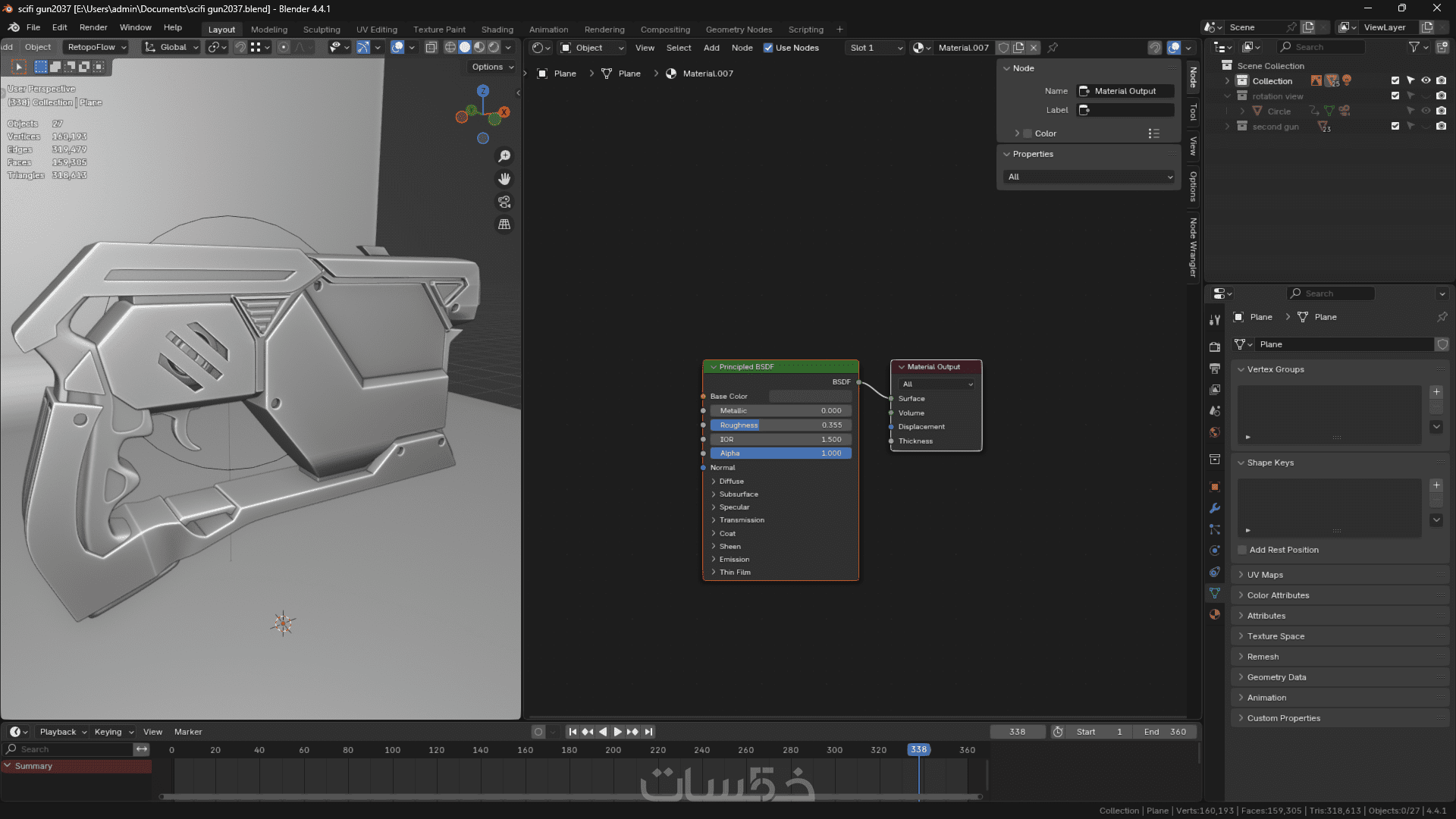The image size is (1456, 819).
Task: Pin the node editor material
Action: pyautogui.click(x=1053, y=48)
